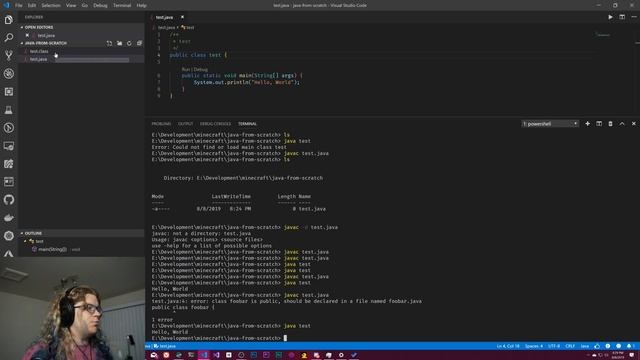Switch to the Problems panel tab
The width and height of the screenshot is (640, 360).
161,124
